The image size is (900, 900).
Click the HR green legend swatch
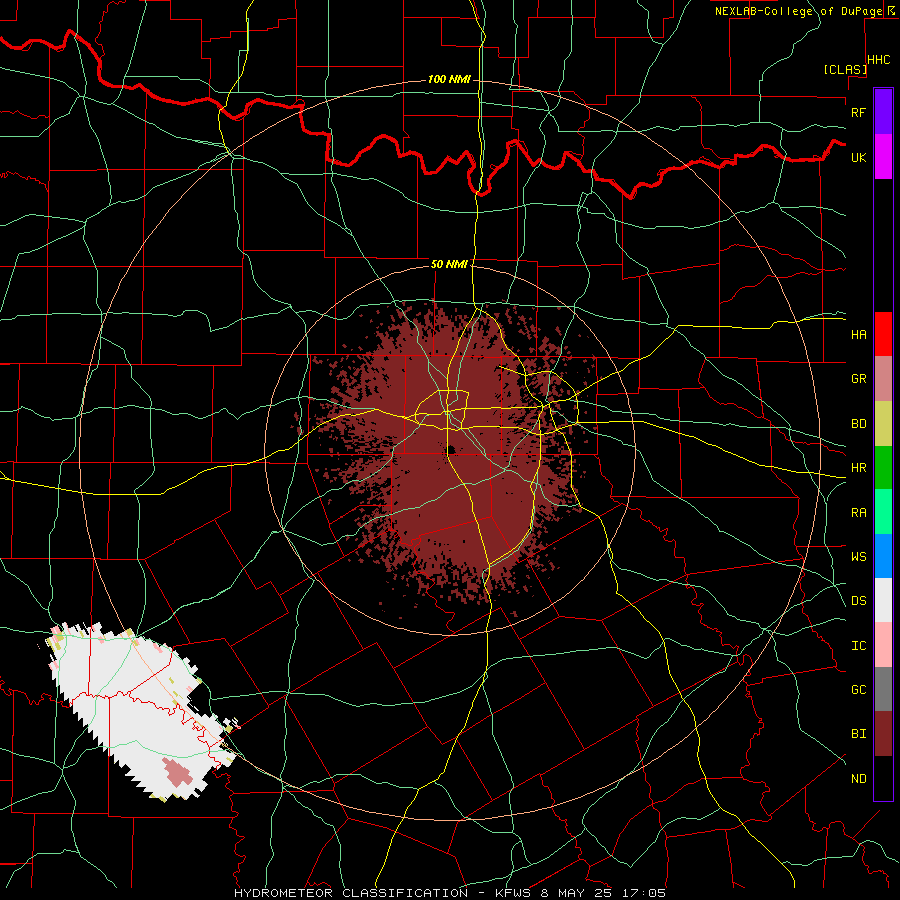click(x=883, y=467)
